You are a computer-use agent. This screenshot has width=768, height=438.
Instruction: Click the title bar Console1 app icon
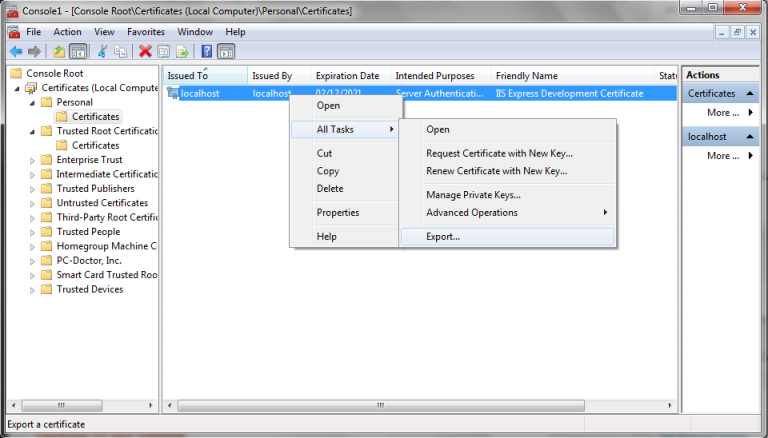coord(12,11)
